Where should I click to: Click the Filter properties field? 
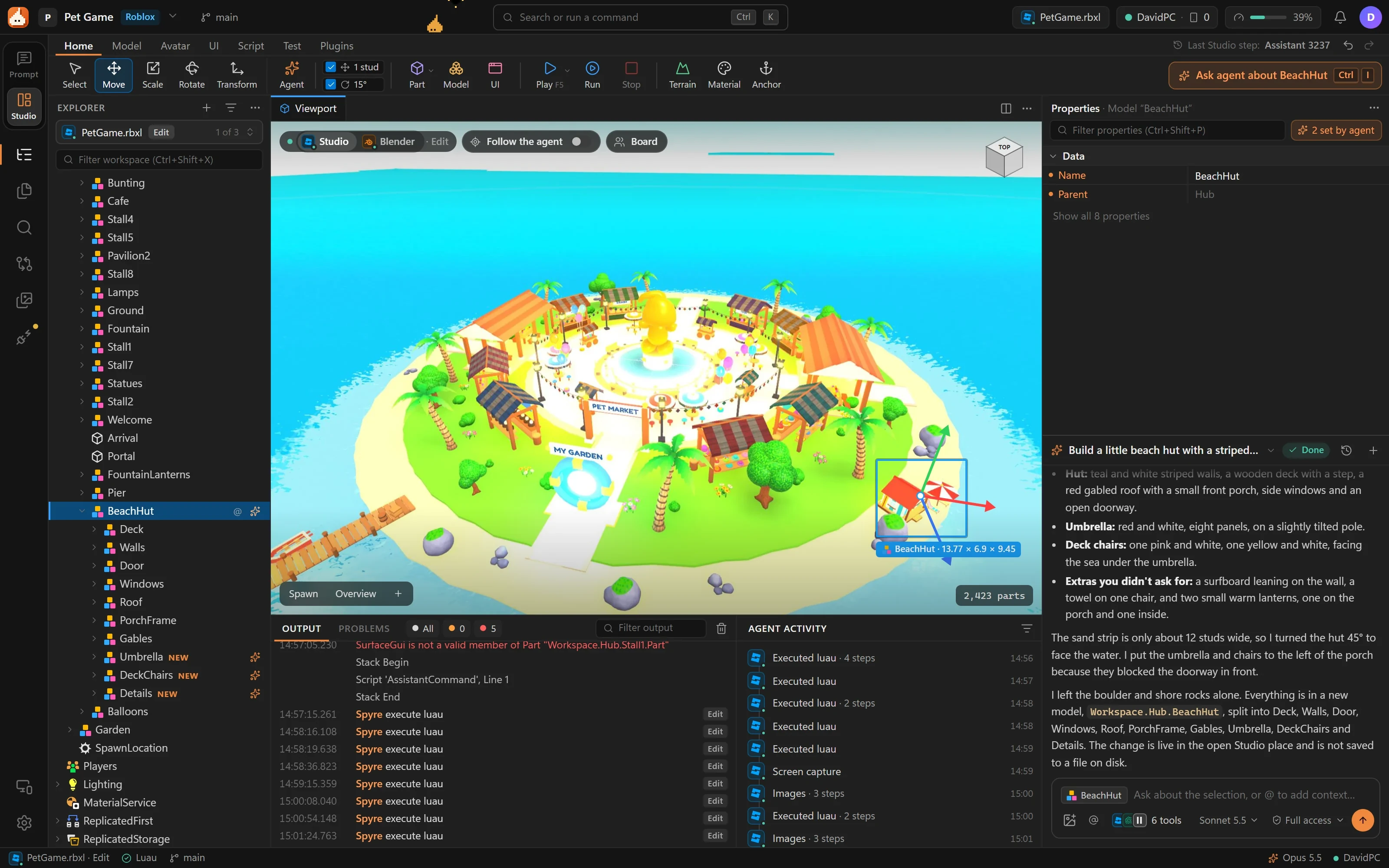pos(1168,130)
